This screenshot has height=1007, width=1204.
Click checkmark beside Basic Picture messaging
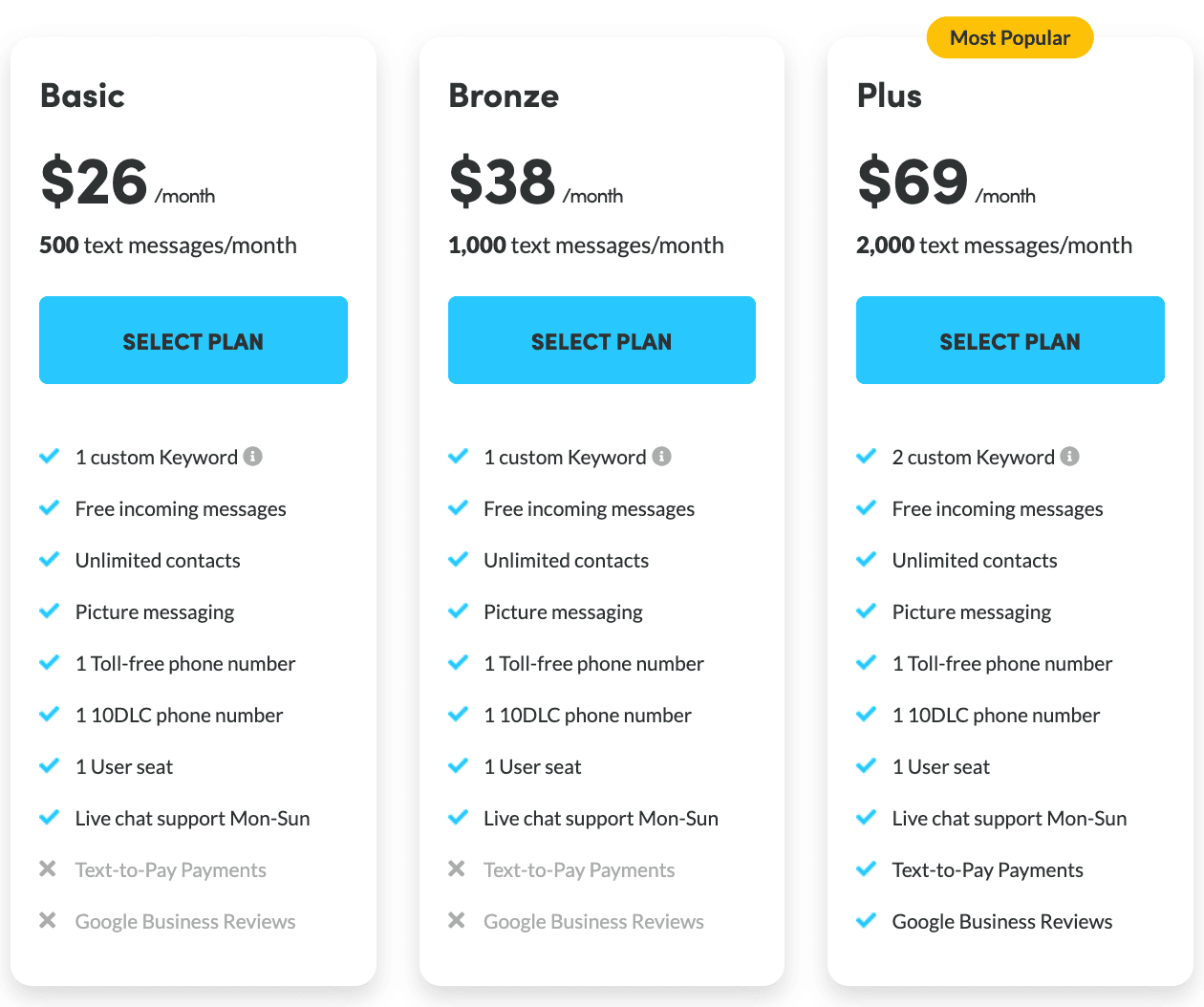[x=50, y=611]
